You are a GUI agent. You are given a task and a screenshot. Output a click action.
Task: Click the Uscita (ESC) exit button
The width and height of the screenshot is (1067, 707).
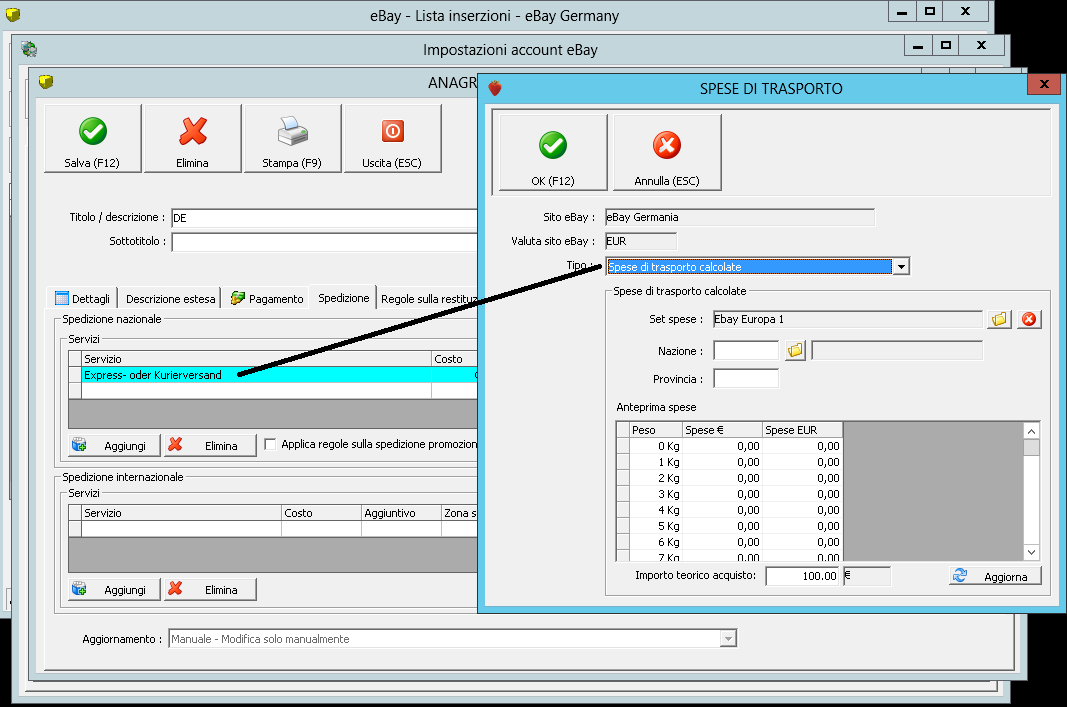pos(392,139)
